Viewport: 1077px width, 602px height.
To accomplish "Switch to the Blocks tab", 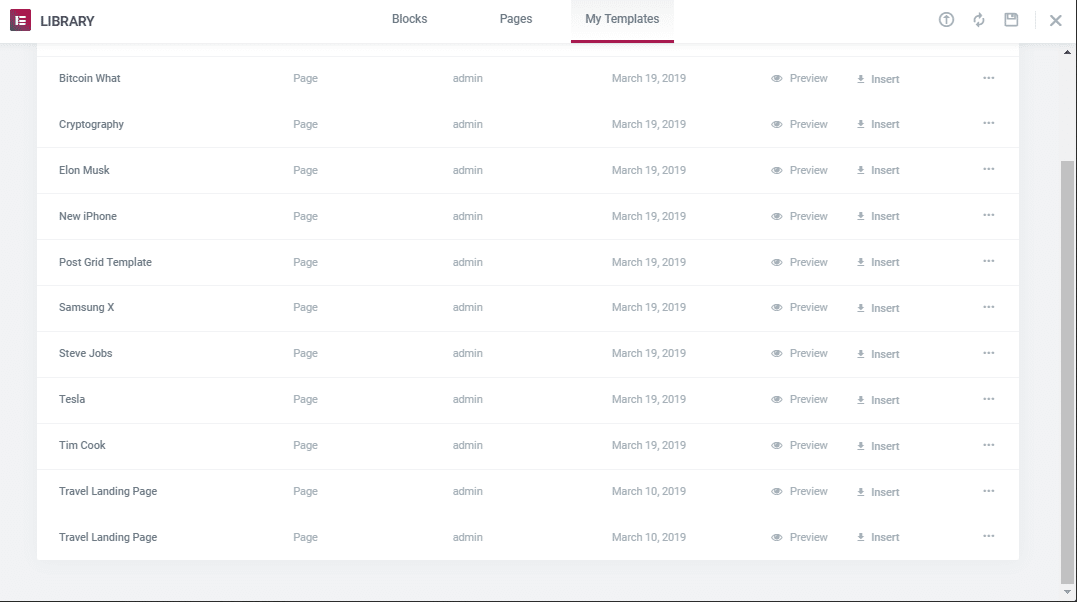I will (x=409, y=18).
